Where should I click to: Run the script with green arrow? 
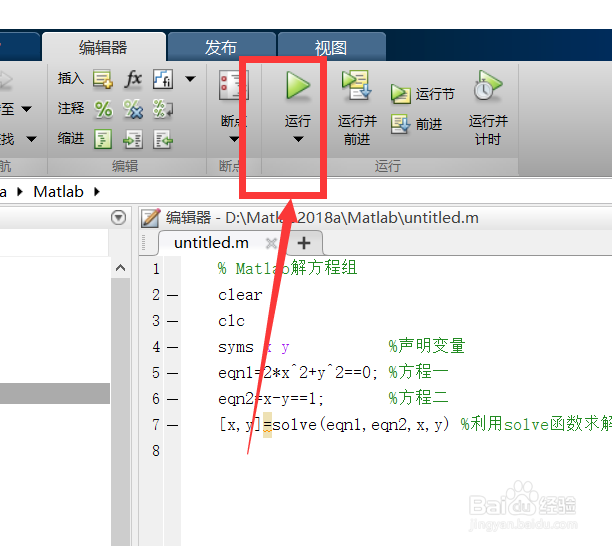(298, 85)
